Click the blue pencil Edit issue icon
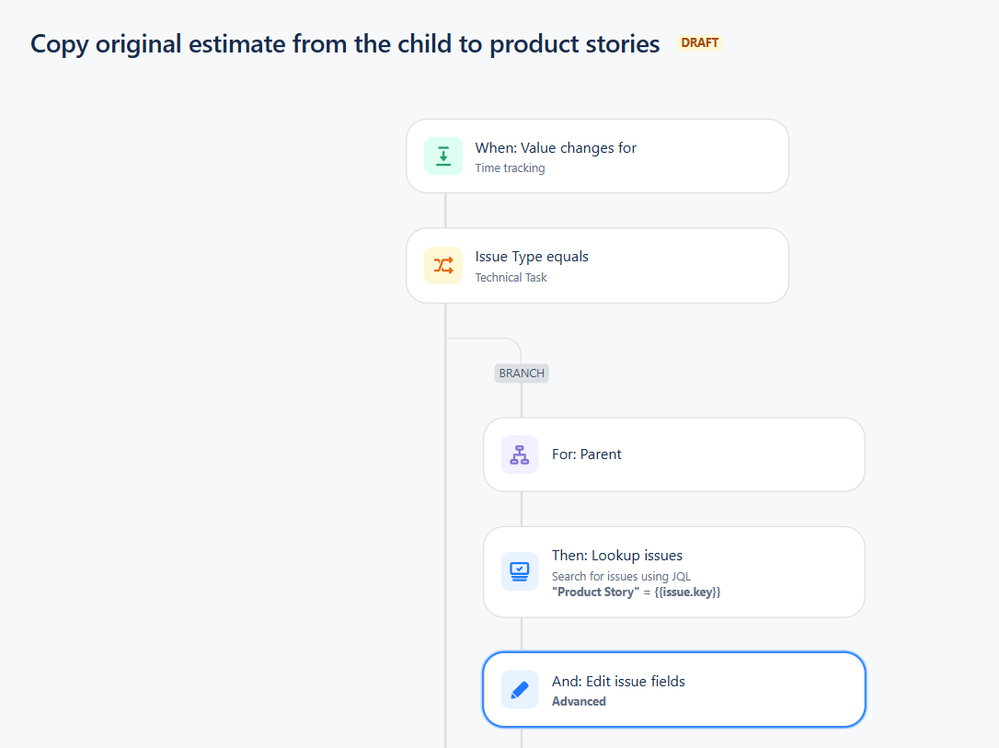The width and height of the screenshot is (999, 748). click(520, 689)
